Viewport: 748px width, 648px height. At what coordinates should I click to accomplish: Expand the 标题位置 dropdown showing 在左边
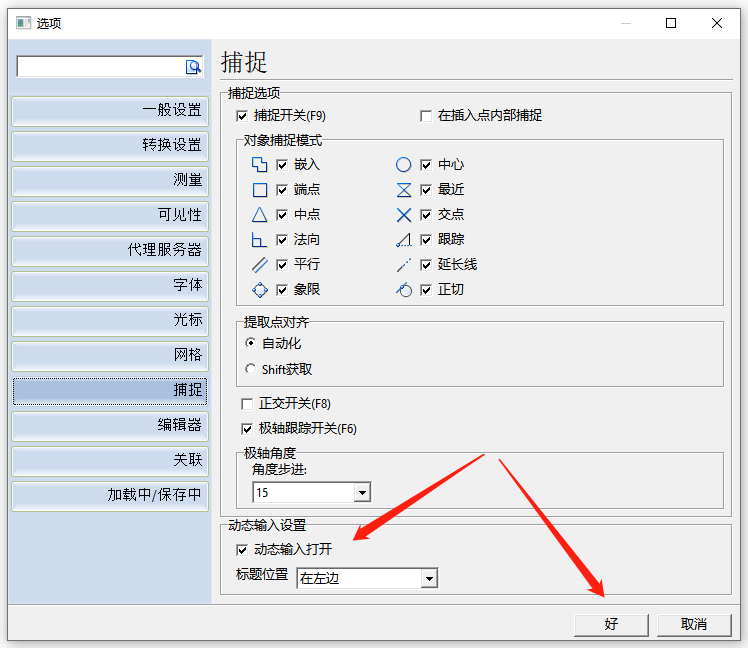pyautogui.click(x=429, y=578)
